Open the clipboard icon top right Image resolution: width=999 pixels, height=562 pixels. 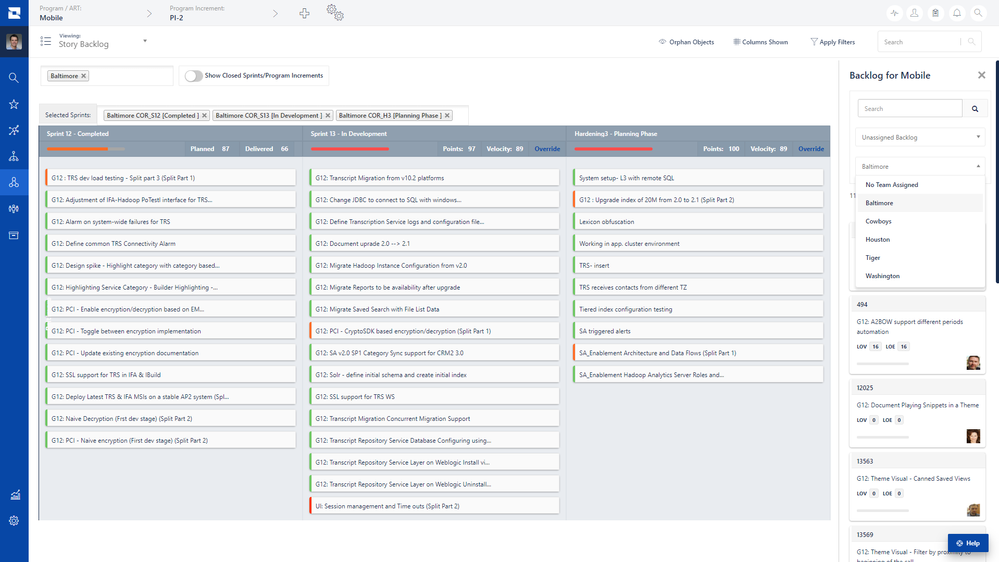[935, 13]
